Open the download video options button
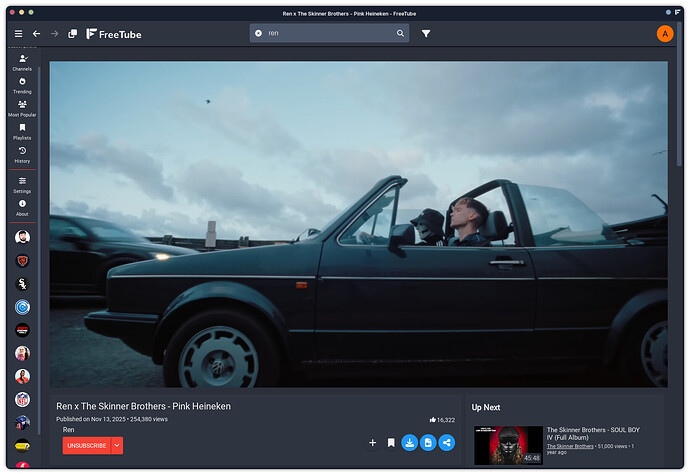Screen dimensions: 690x474 [409, 442]
